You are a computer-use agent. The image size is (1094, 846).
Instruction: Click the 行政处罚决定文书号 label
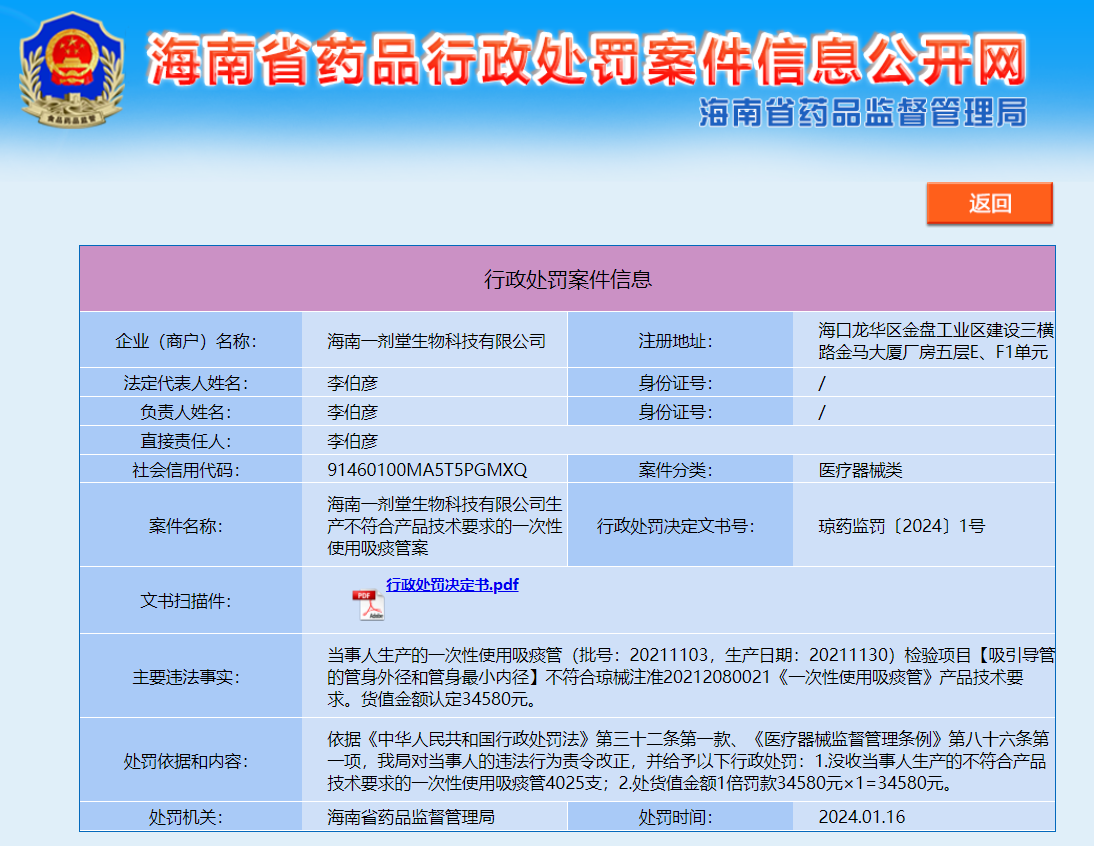pyautogui.click(x=675, y=526)
